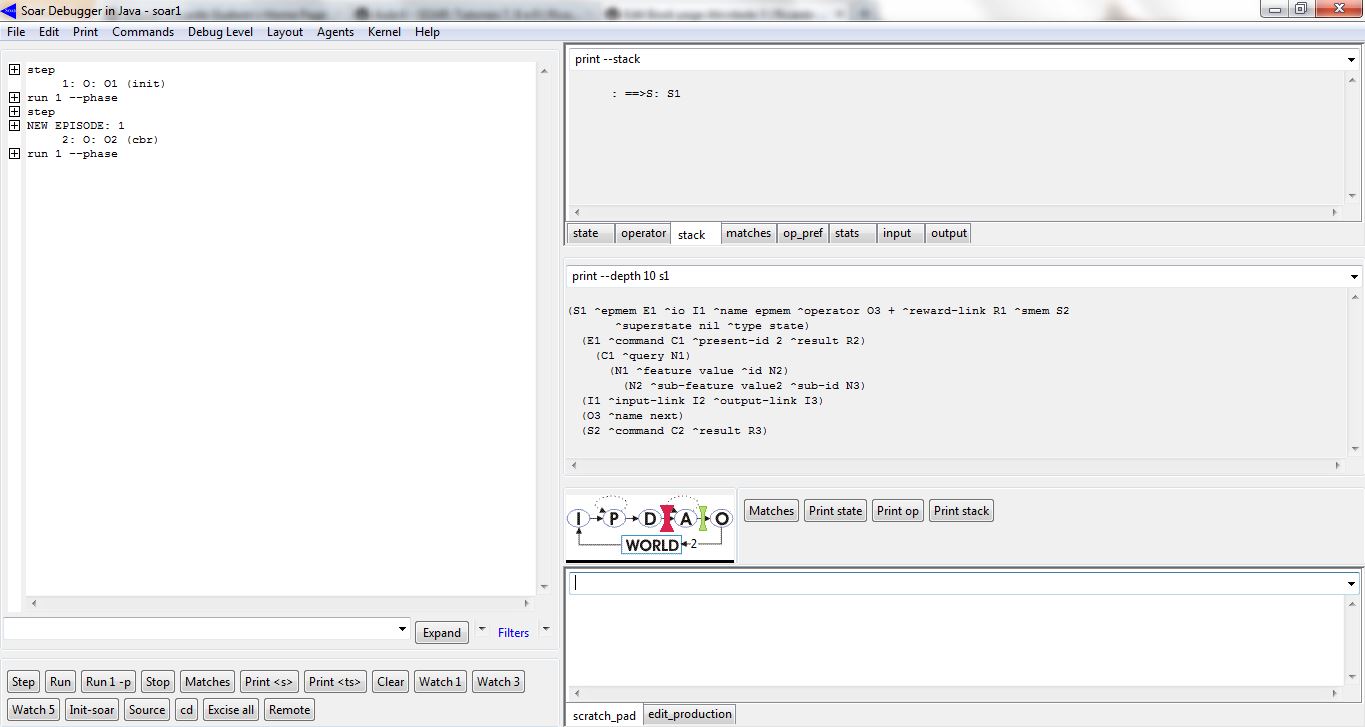The width and height of the screenshot is (1365, 727).
Task: Switch to the op_pref tab
Action: click(x=802, y=233)
